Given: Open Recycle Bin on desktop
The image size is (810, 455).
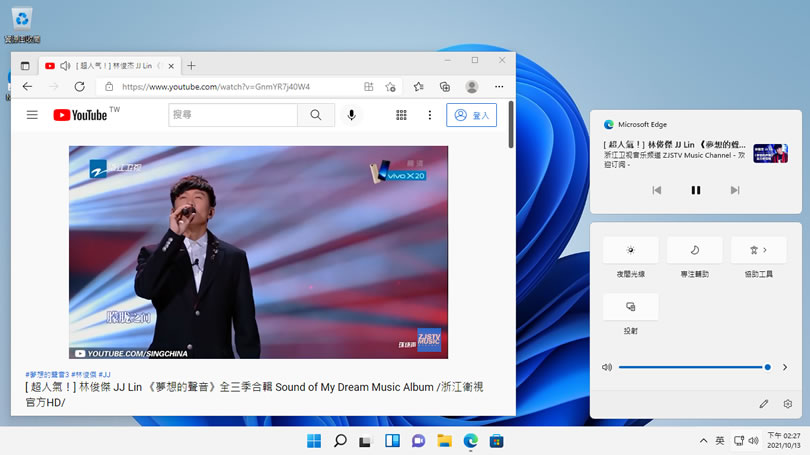Looking at the screenshot, I should pos(22,24).
